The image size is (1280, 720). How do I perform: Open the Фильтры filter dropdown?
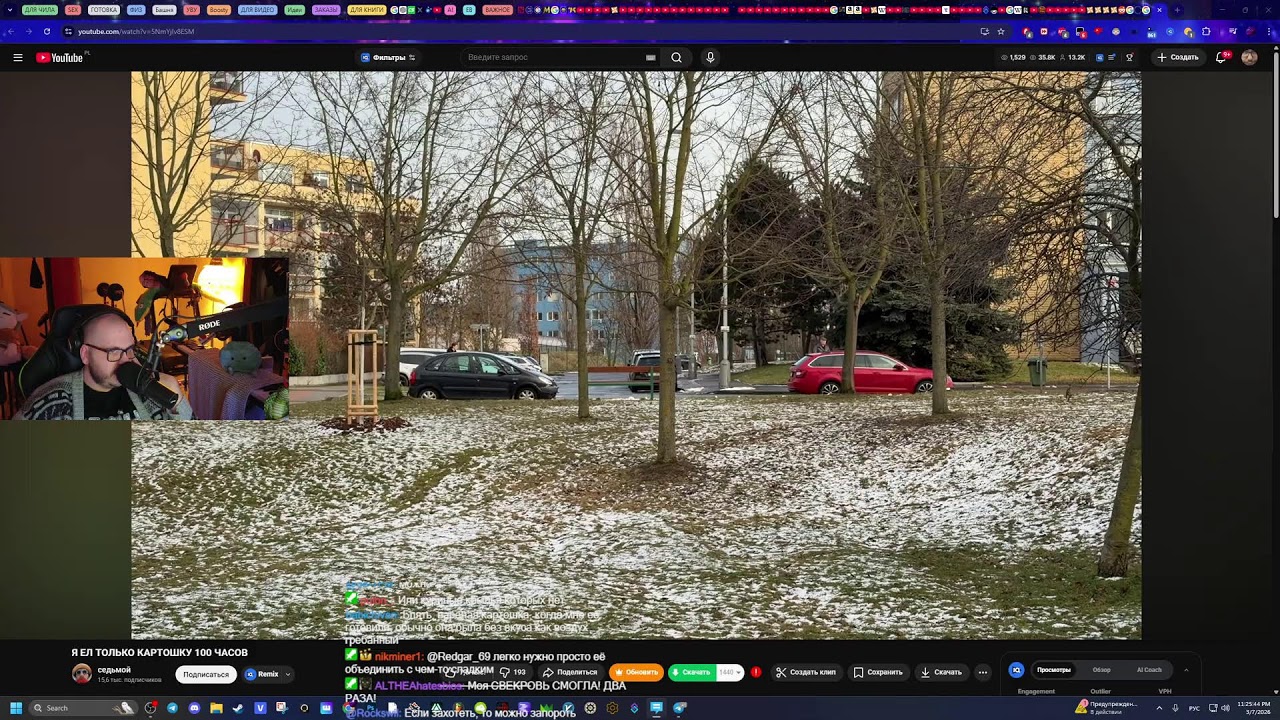(388, 57)
